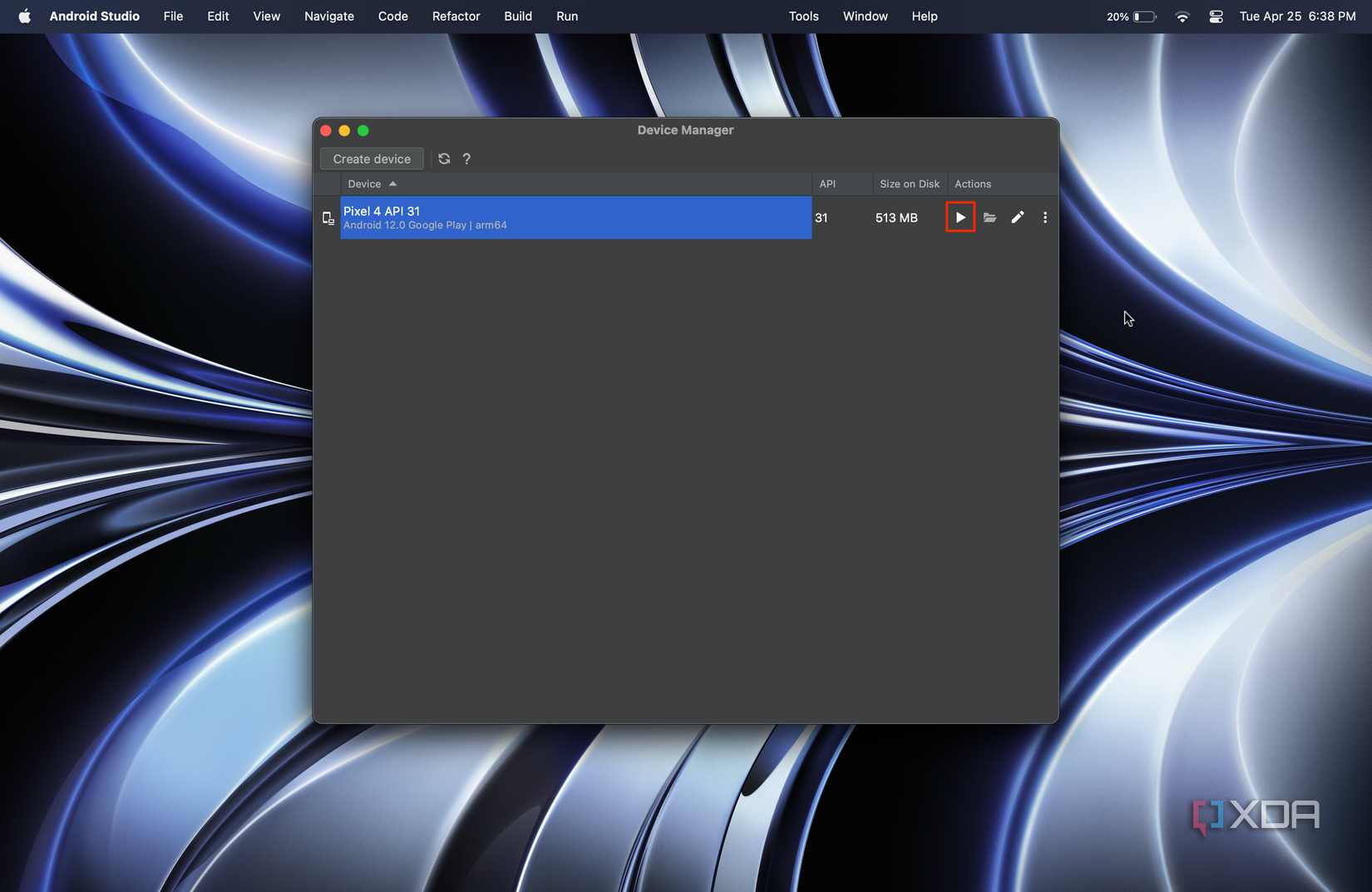This screenshot has height=892, width=1372.
Task: Open the Pixel 4 AVD on disk folder icon
Action: (989, 217)
